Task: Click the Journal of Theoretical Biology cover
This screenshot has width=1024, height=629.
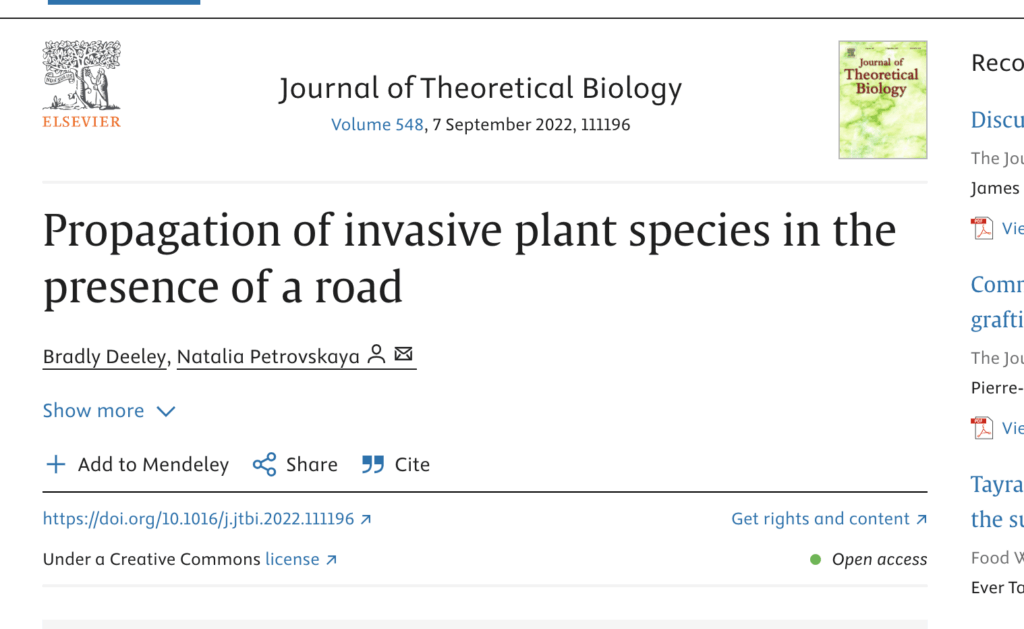Action: coord(882,100)
